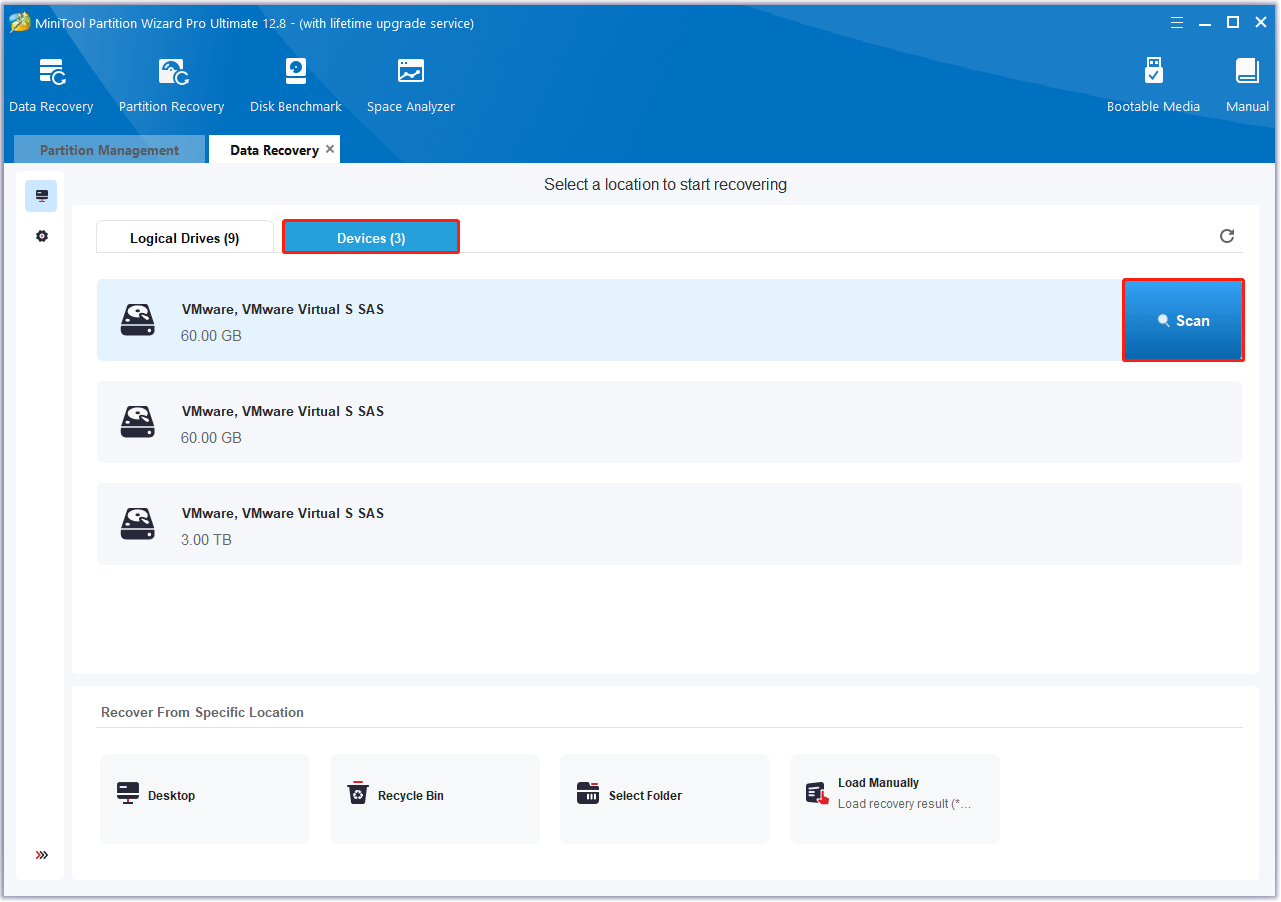Launch Partition Recovery from toolbar
The width and height of the screenshot is (1281, 902).
click(x=171, y=85)
